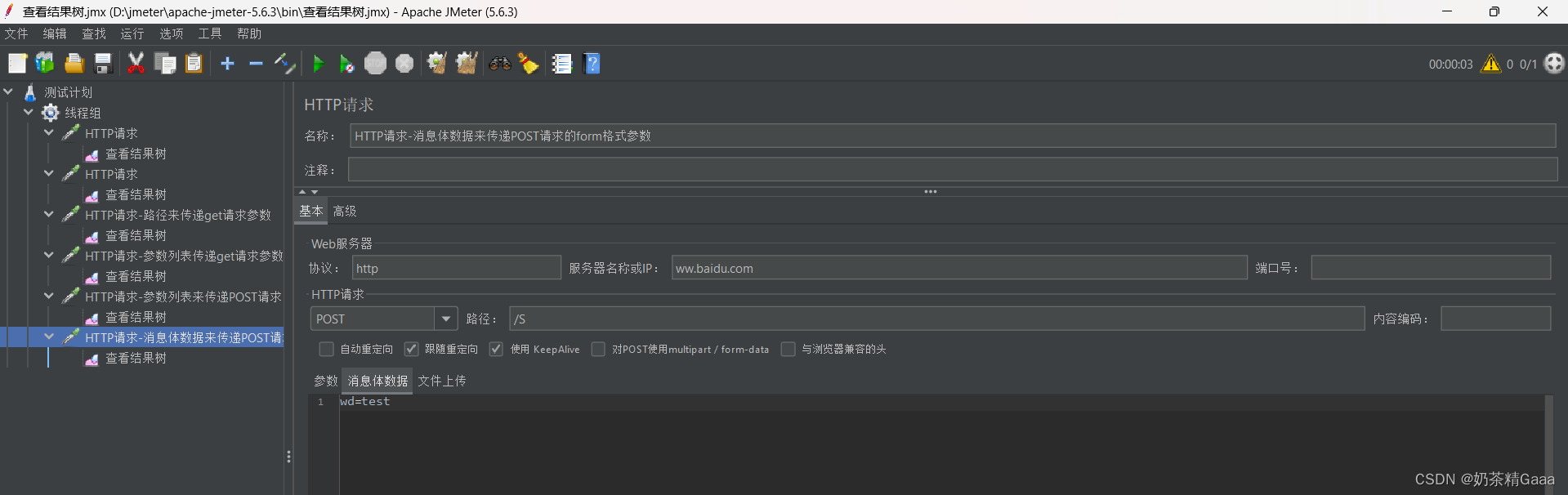Click the 协议 field containing http

[x=457, y=268]
